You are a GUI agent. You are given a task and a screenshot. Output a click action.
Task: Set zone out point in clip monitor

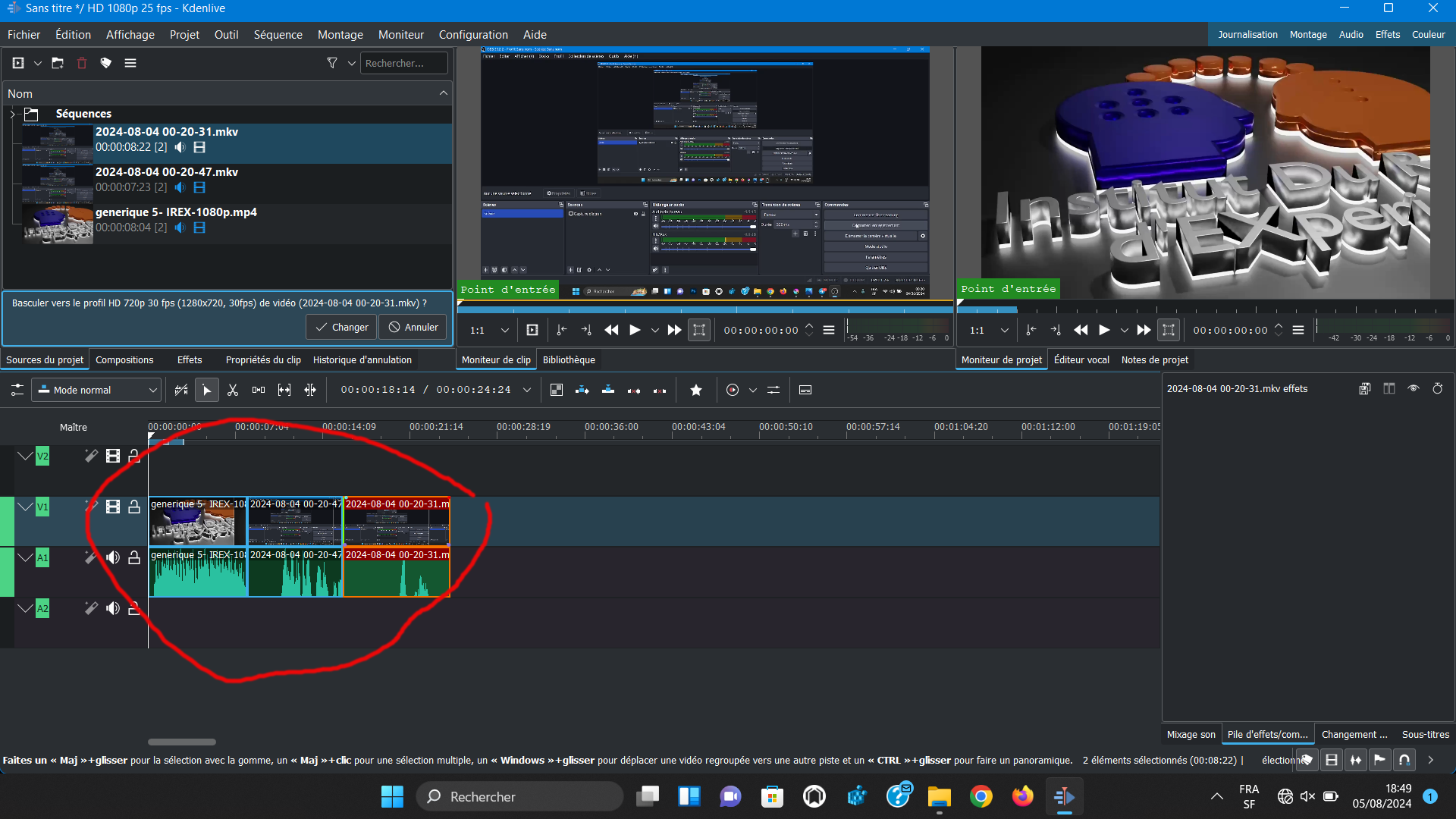[x=586, y=330]
